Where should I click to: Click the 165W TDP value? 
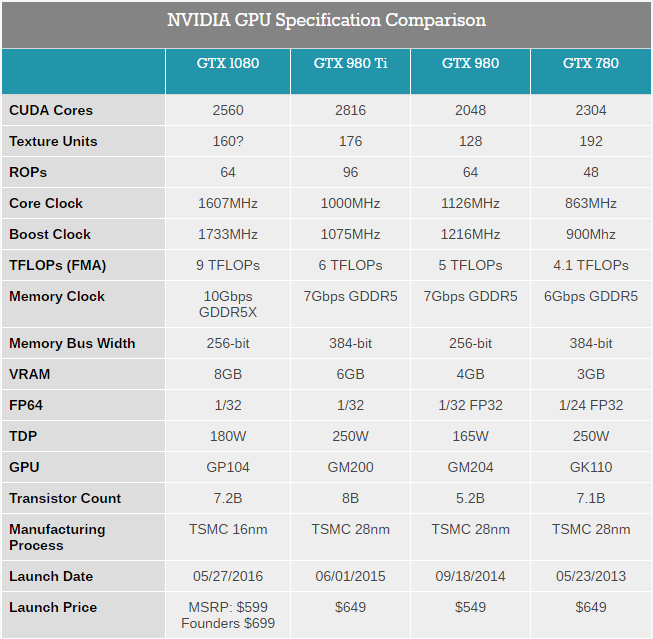tap(470, 436)
